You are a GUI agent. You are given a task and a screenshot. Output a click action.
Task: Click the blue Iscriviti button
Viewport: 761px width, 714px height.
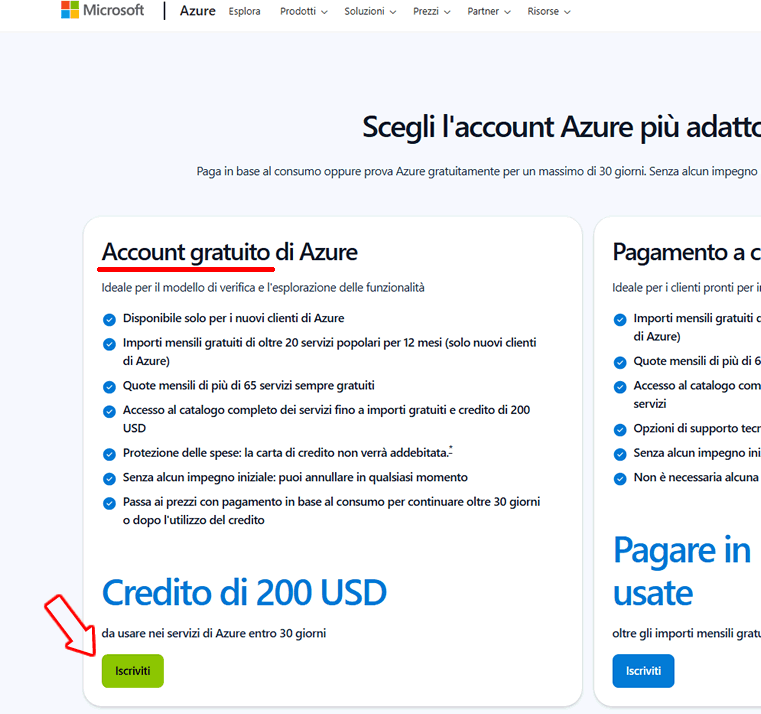pos(643,671)
